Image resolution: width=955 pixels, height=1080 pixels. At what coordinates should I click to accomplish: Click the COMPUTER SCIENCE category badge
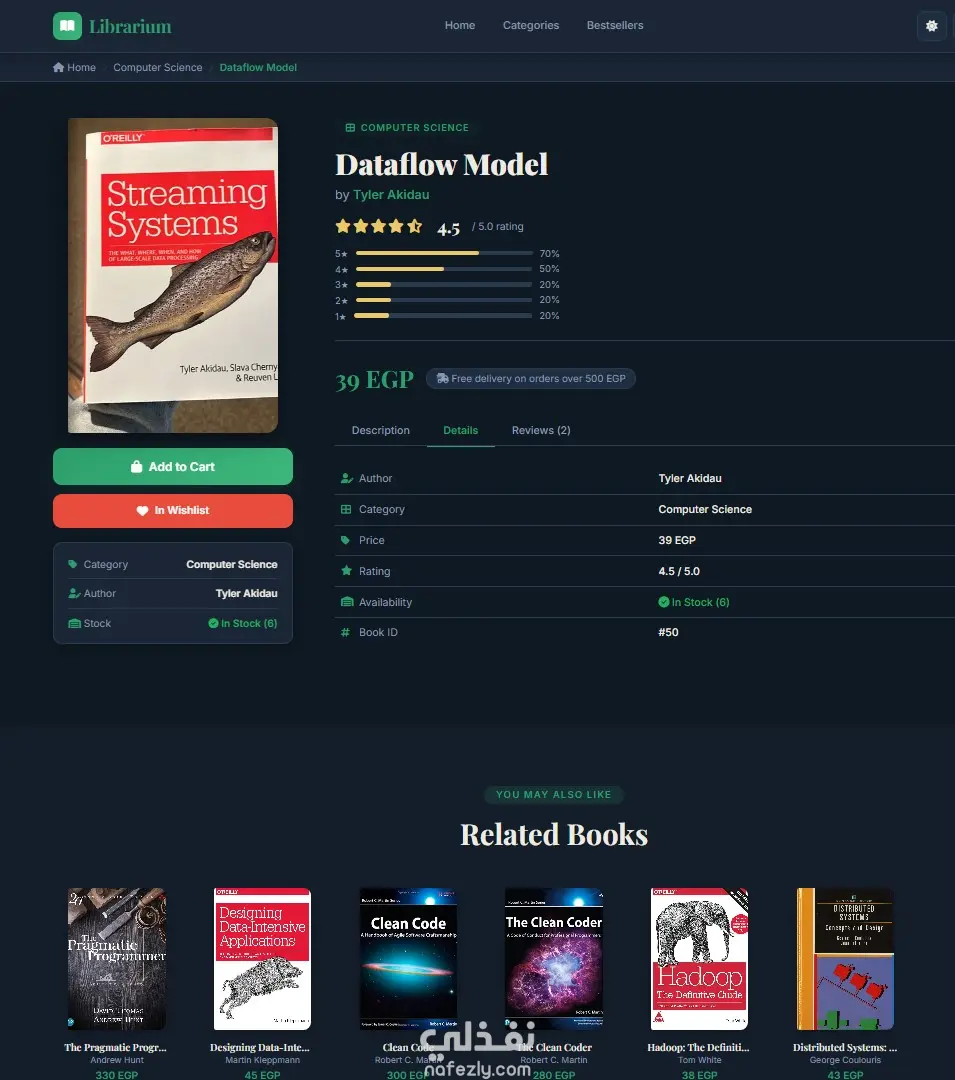(x=407, y=128)
